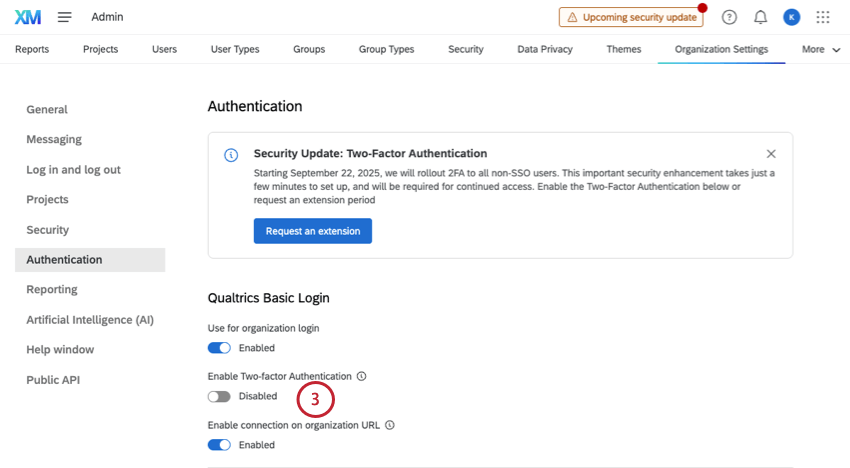Viewport: 850px width, 468px height.
Task: Click info icon beside Enable Two-factor Authentication
Action: [x=362, y=376]
